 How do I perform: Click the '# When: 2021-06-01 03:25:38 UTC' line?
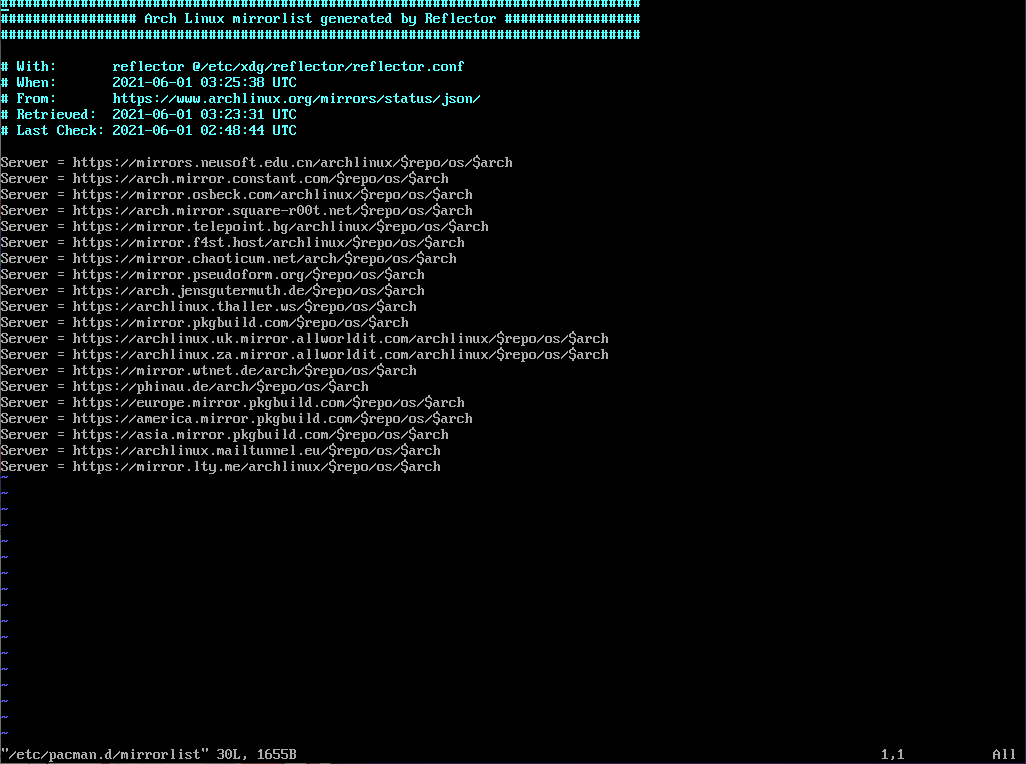coord(149,82)
